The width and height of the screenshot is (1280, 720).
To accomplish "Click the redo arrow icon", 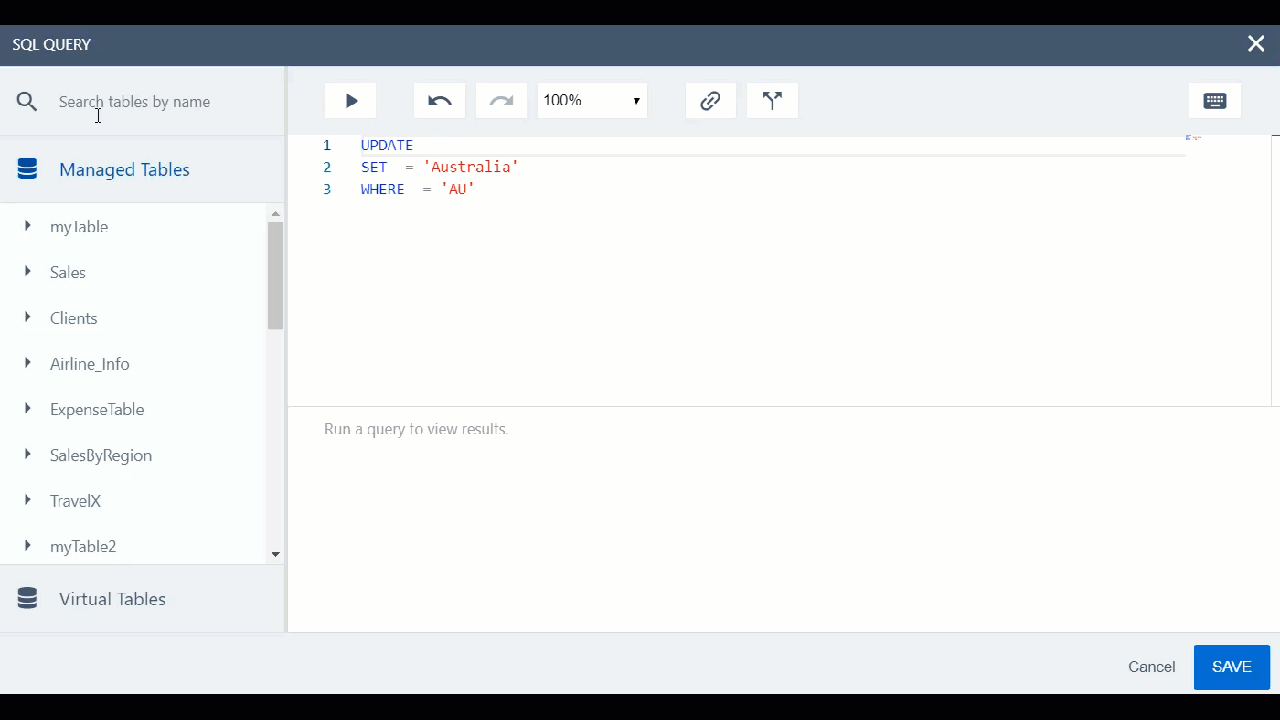I will pyautogui.click(x=501, y=101).
